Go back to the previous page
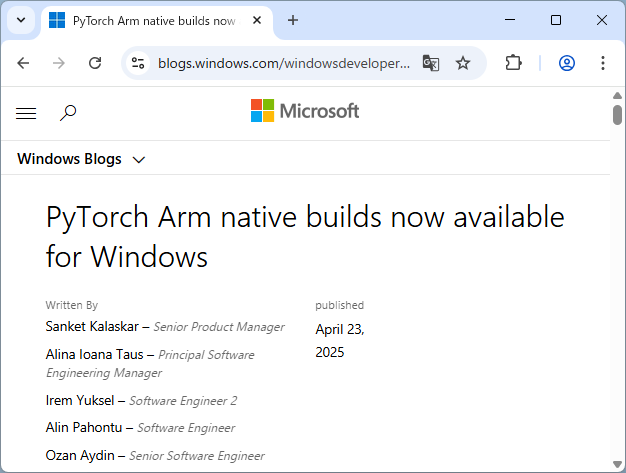Screen dimensions: 626x473 pyautogui.click(x=24, y=63)
